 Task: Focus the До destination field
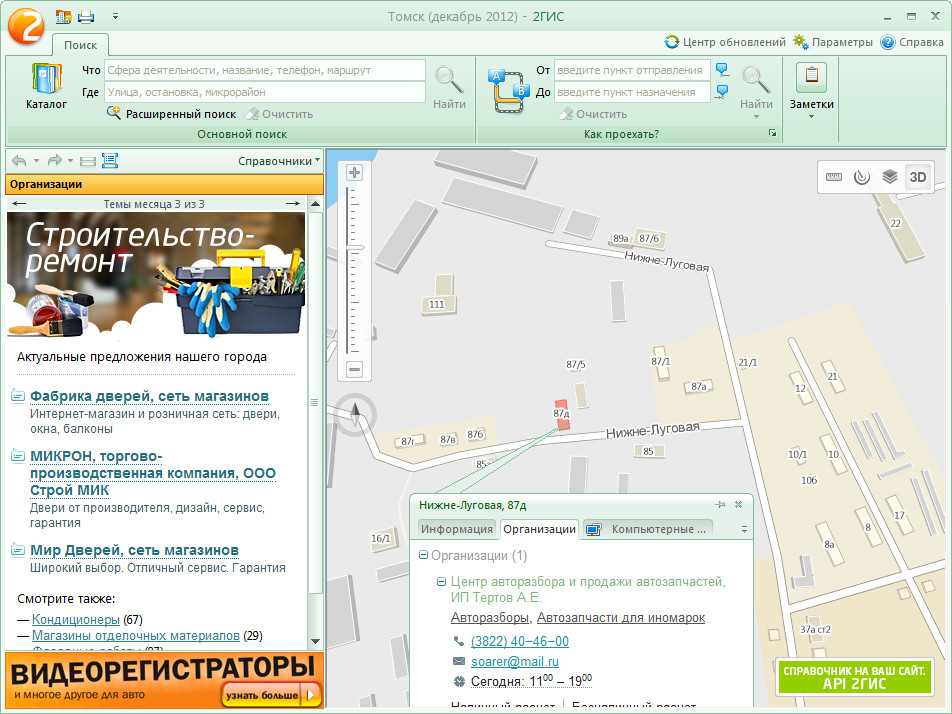(632, 92)
